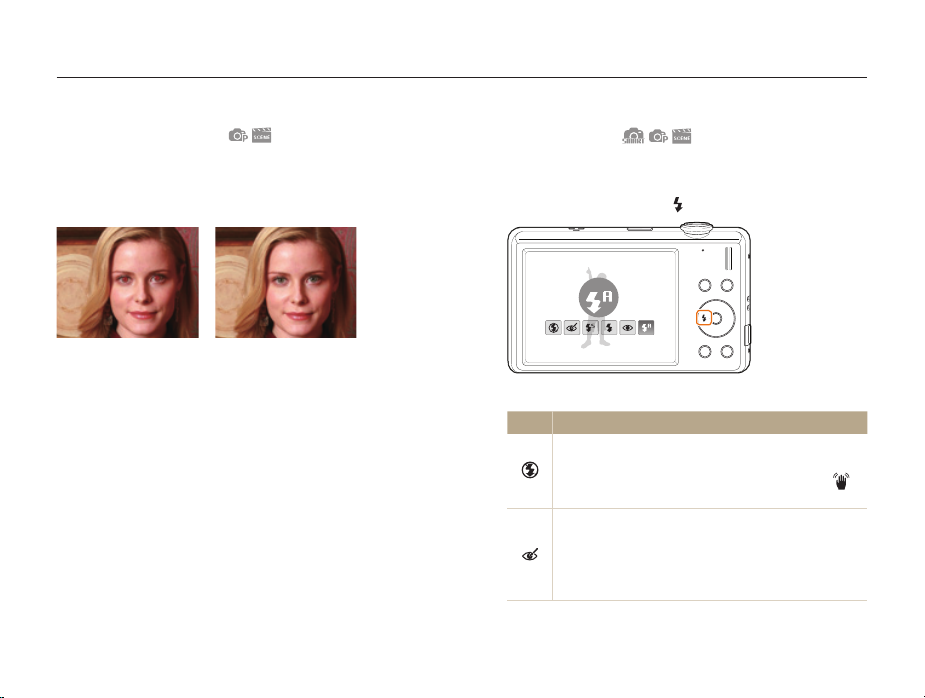925x698 pixels.
Task: Open the corrected portrait without red eyes
Action: click(286, 283)
